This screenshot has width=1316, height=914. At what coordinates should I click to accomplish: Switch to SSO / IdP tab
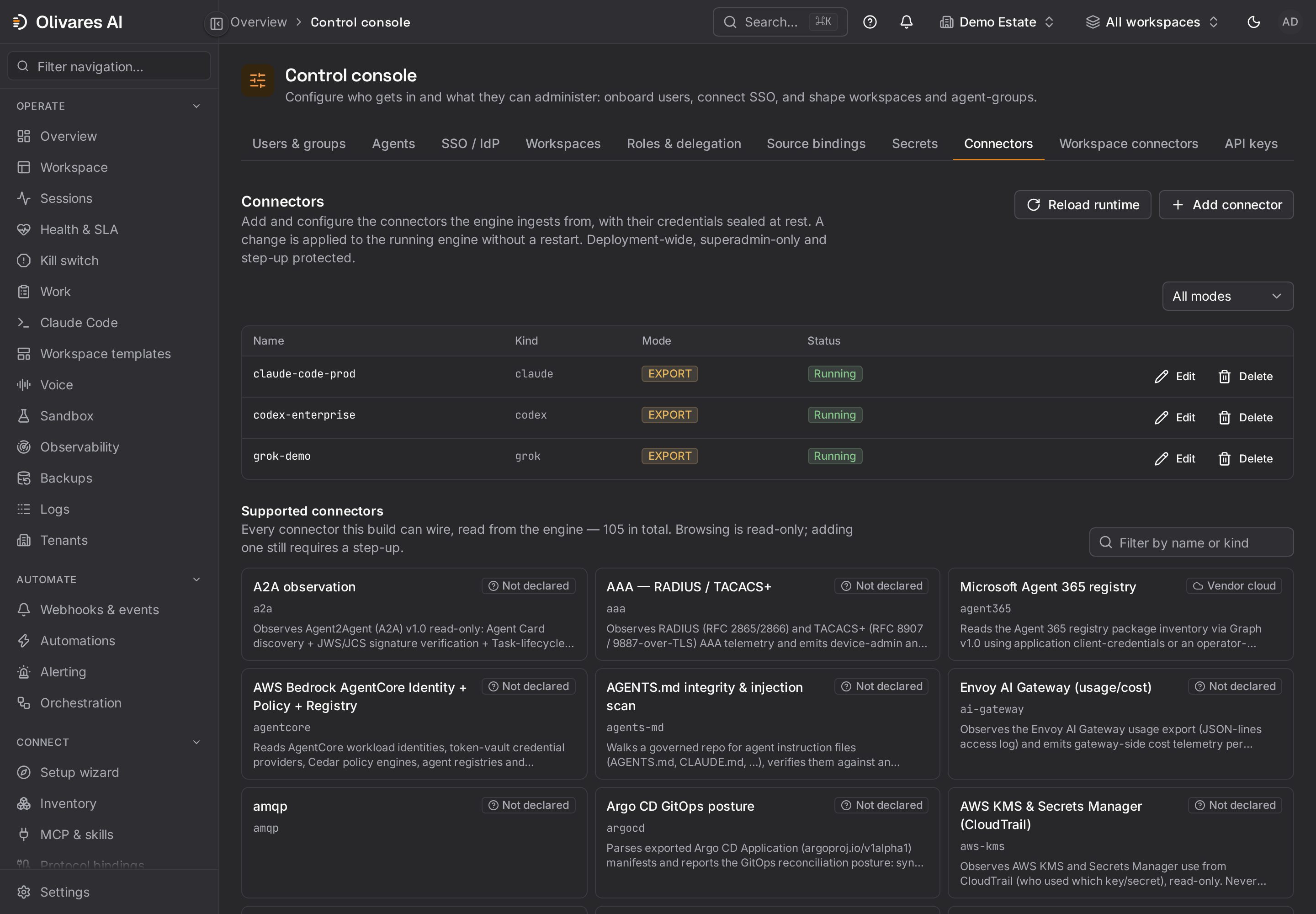[470, 144]
